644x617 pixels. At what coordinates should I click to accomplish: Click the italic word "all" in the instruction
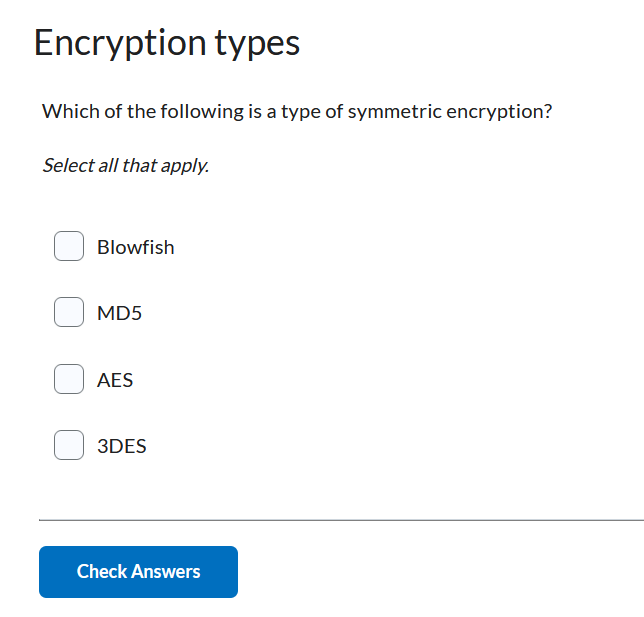(x=108, y=165)
